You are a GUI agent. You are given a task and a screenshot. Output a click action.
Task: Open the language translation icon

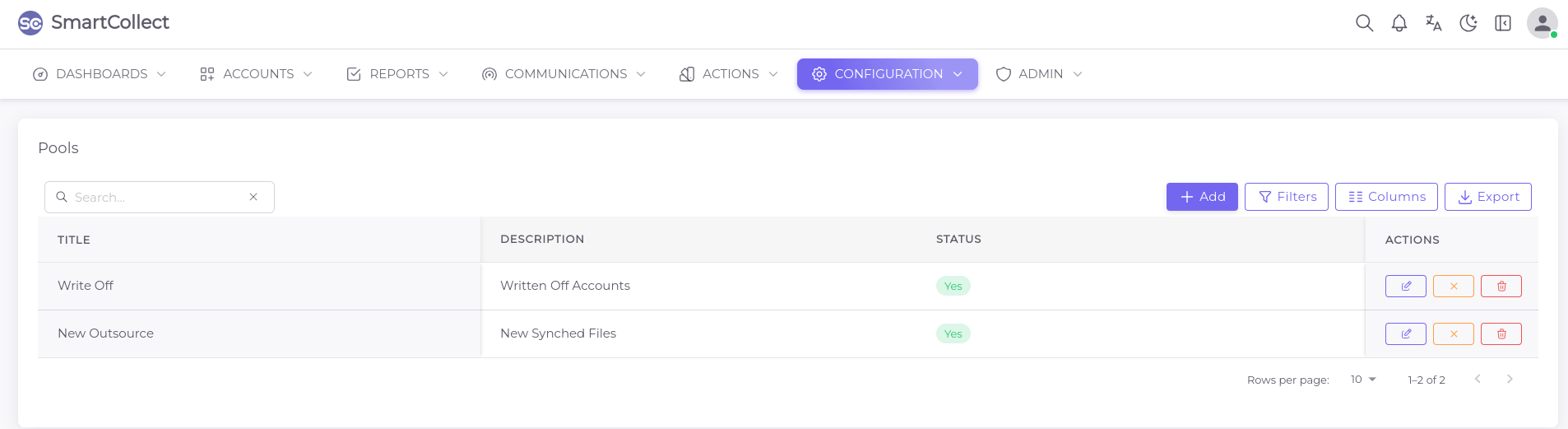tap(1433, 23)
